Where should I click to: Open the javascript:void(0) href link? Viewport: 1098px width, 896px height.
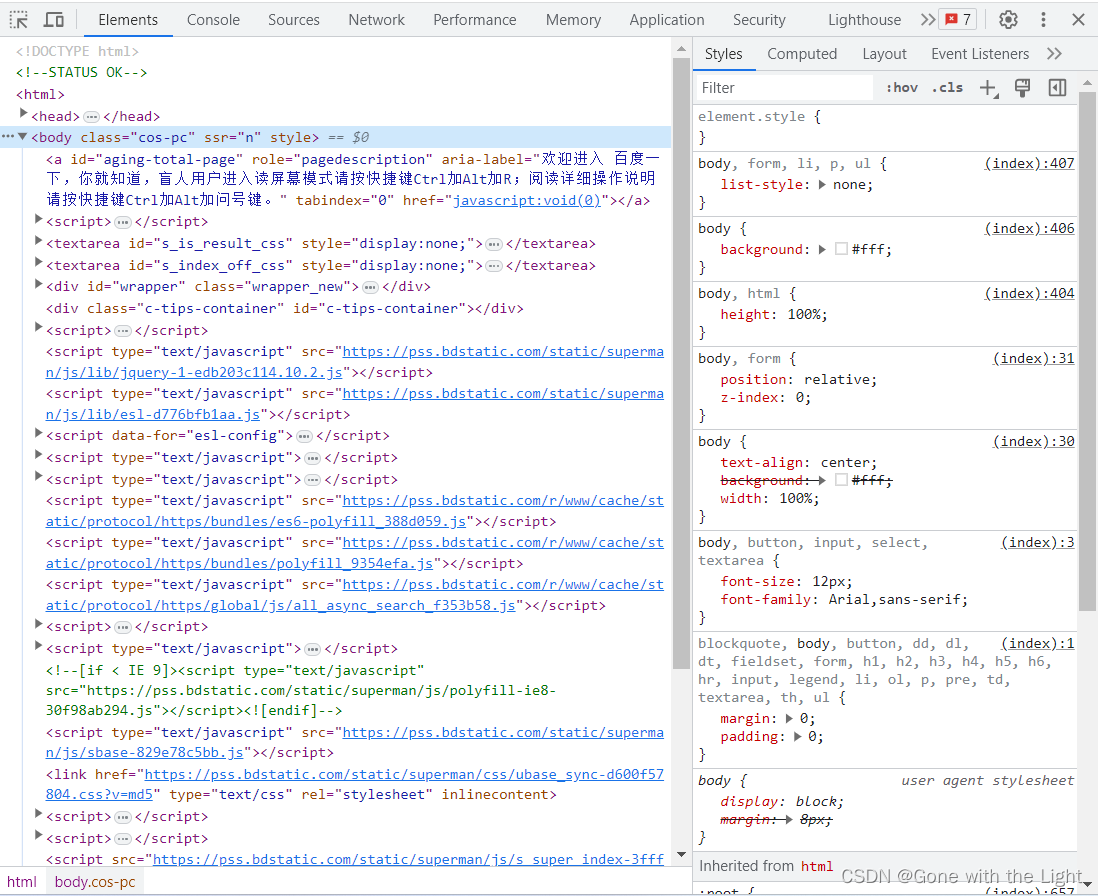(x=527, y=200)
